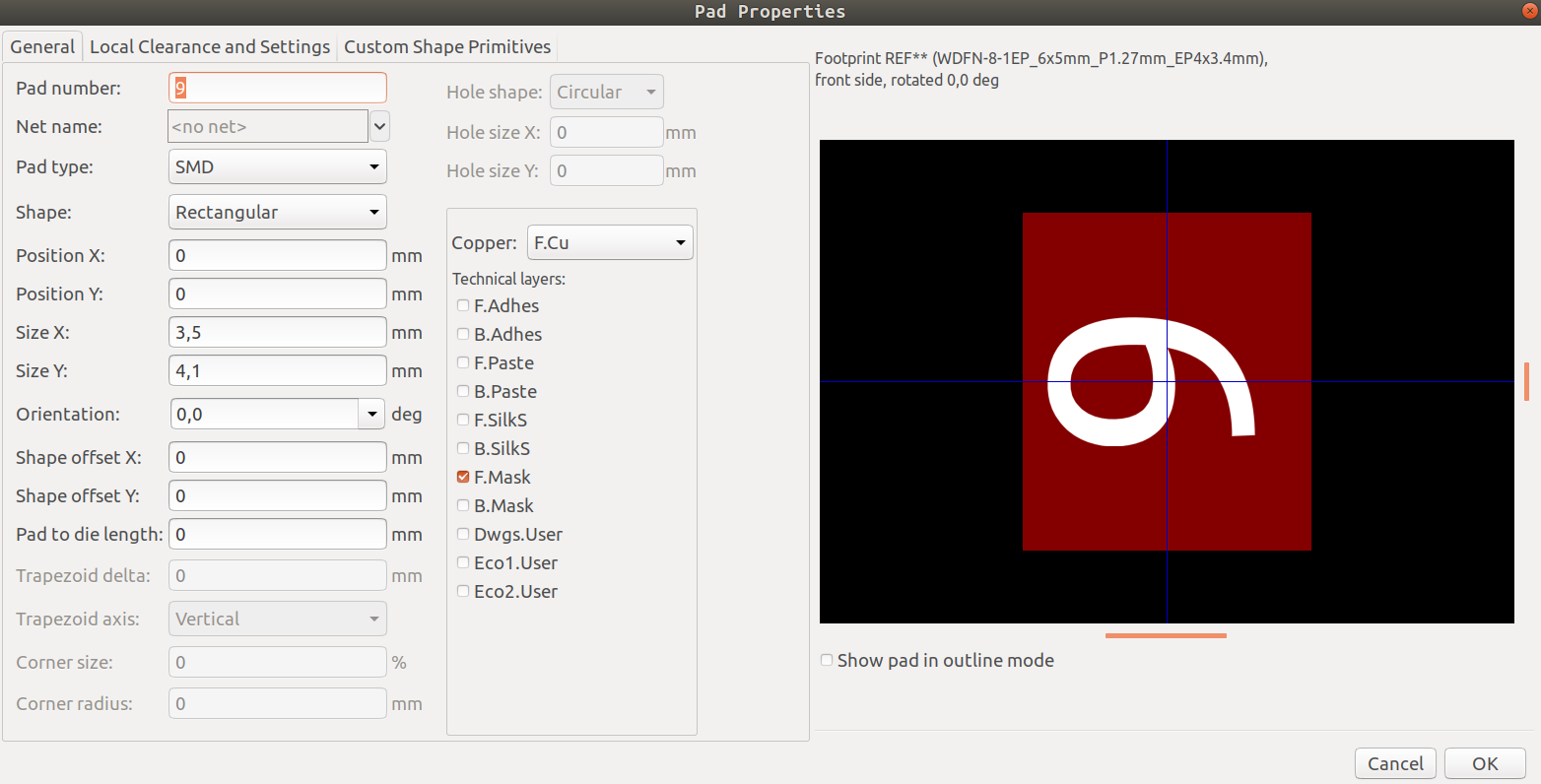Confirm pad settings with OK
This screenshot has height=784, width=1541.
1485,763
